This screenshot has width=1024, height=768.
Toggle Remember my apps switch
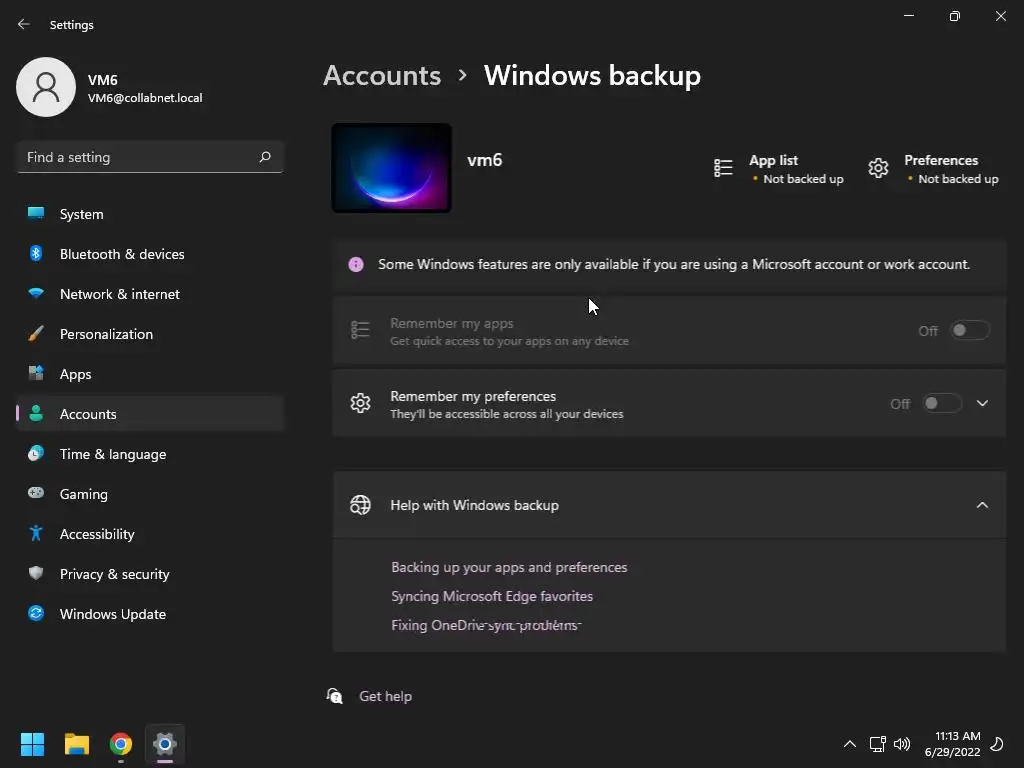click(970, 330)
